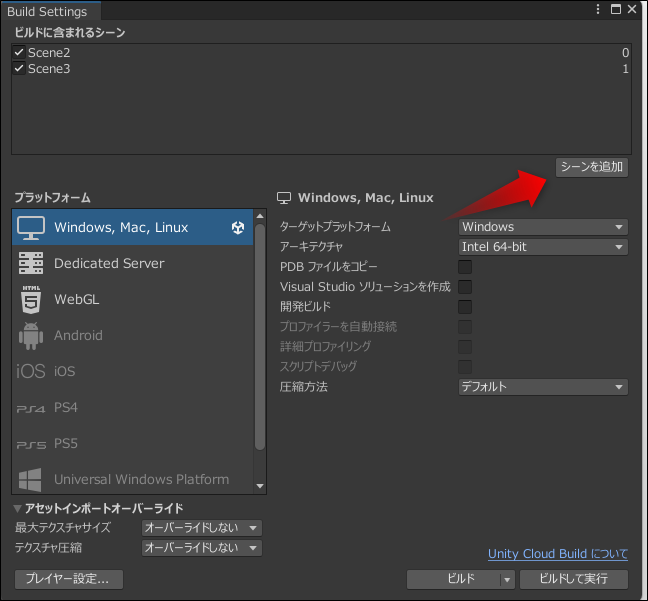The height and width of the screenshot is (601, 648).
Task: Click the Dedicated Server platform icon
Action: pyautogui.click(x=31, y=263)
